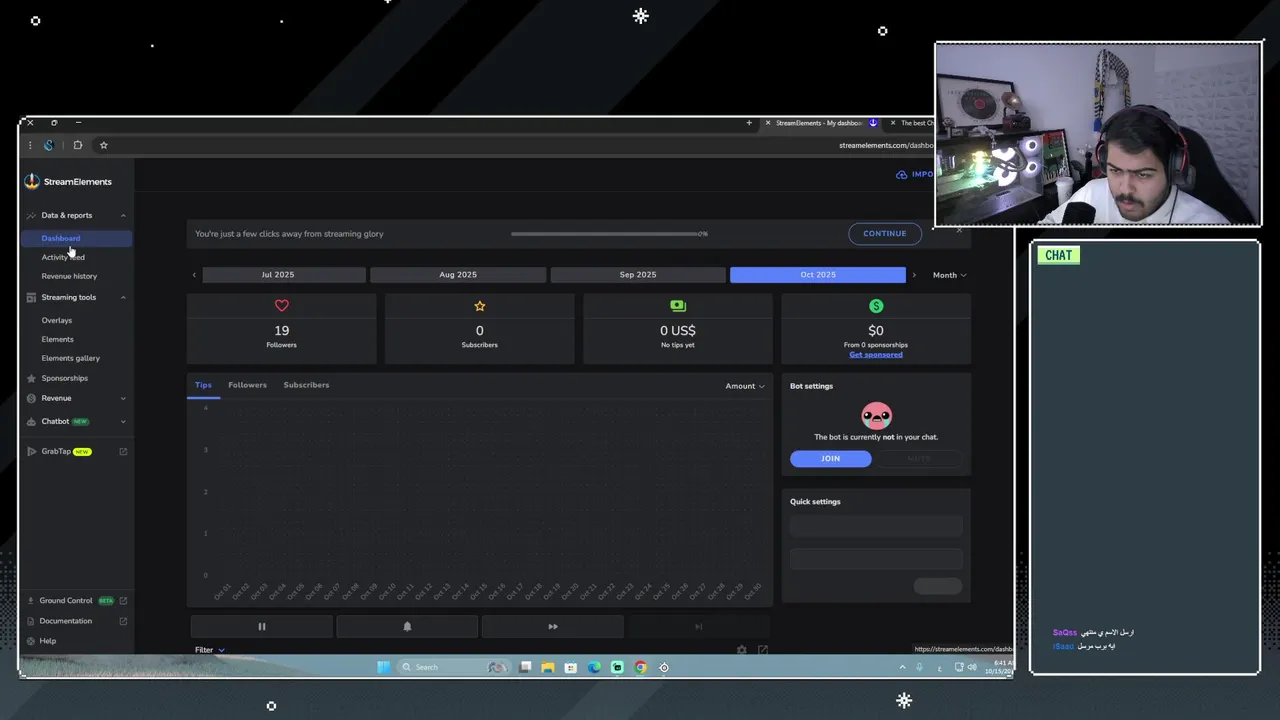Open Activity feed in the sidebar

click(x=63, y=257)
